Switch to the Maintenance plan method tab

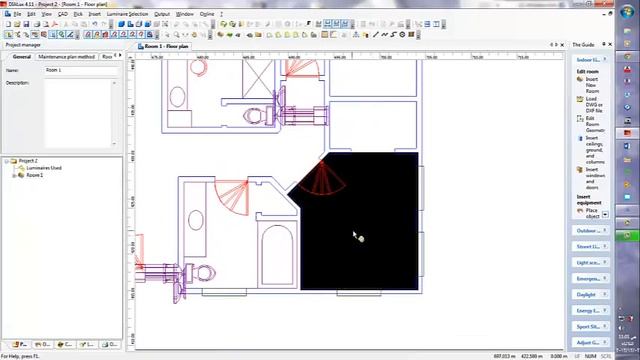point(67,57)
